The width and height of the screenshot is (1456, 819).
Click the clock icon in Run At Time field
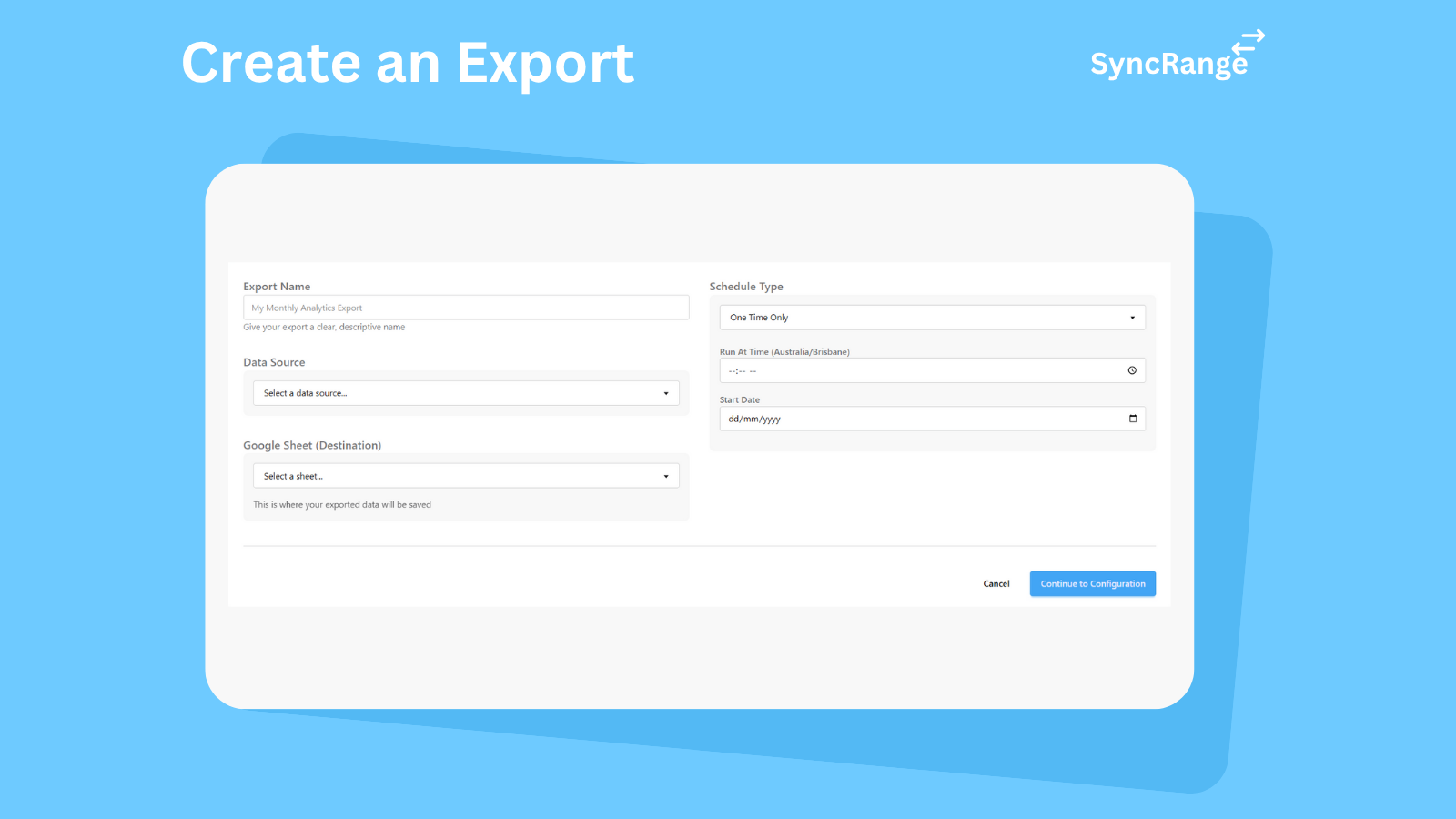pyautogui.click(x=1132, y=370)
